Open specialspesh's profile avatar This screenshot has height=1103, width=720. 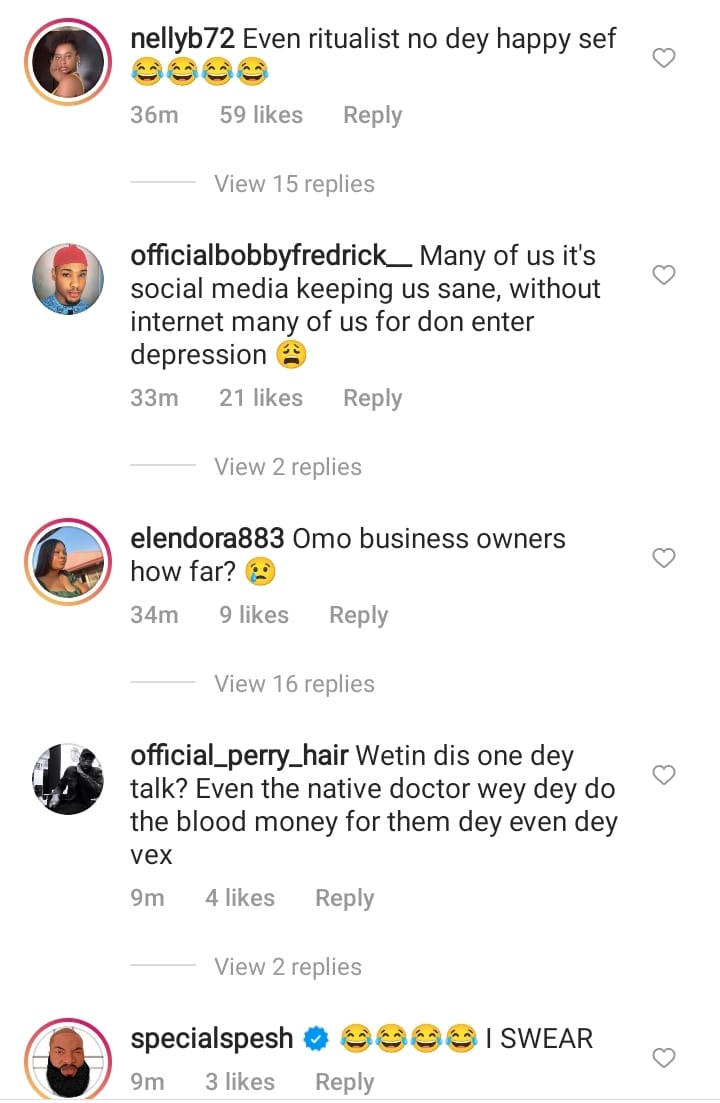(69, 1059)
